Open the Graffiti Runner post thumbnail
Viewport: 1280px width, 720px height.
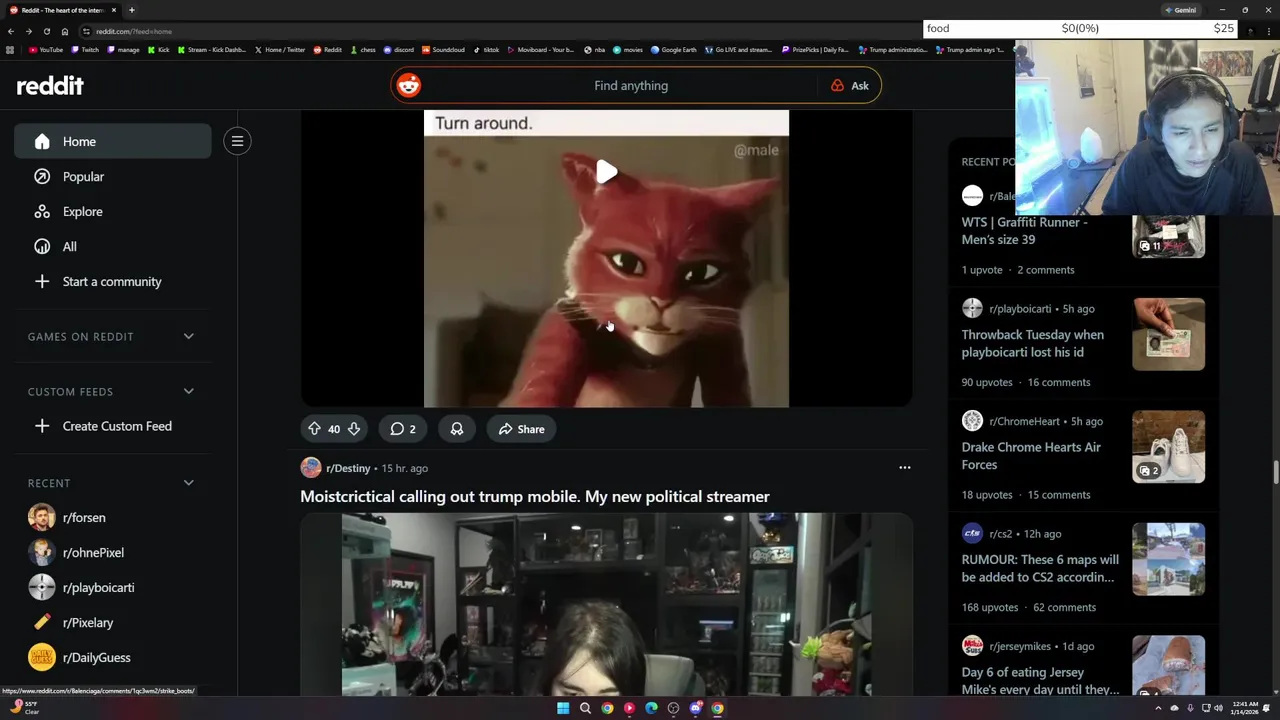1168,238
